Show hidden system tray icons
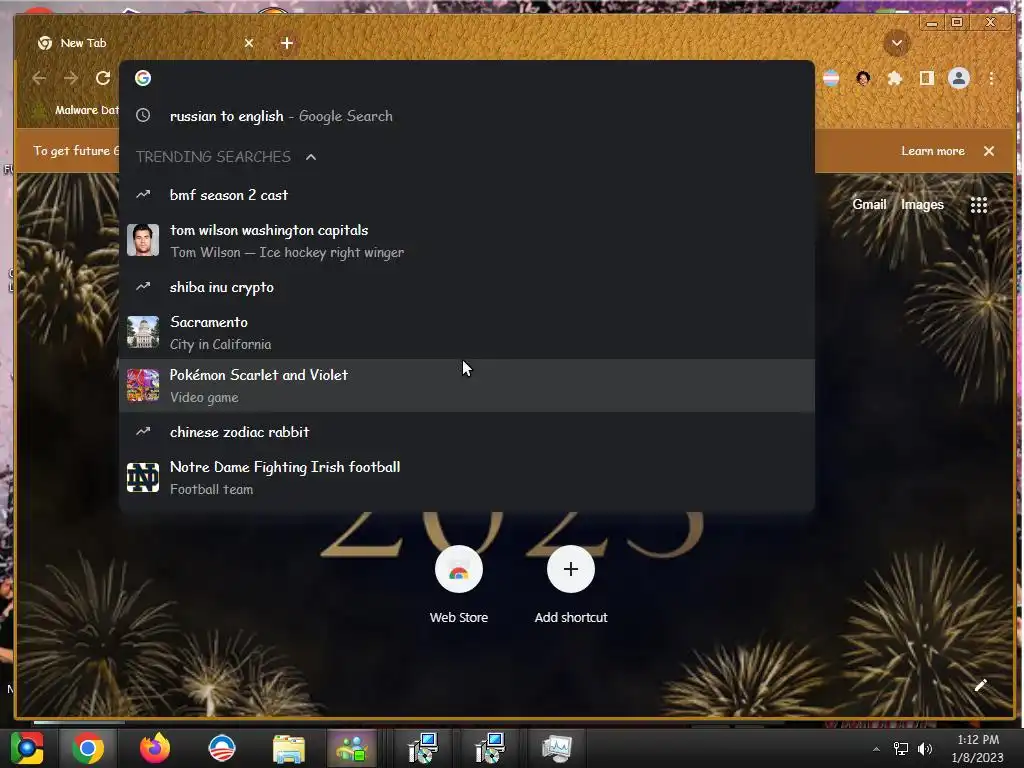This screenshot has height=768, width=1024. click(876, 749)
